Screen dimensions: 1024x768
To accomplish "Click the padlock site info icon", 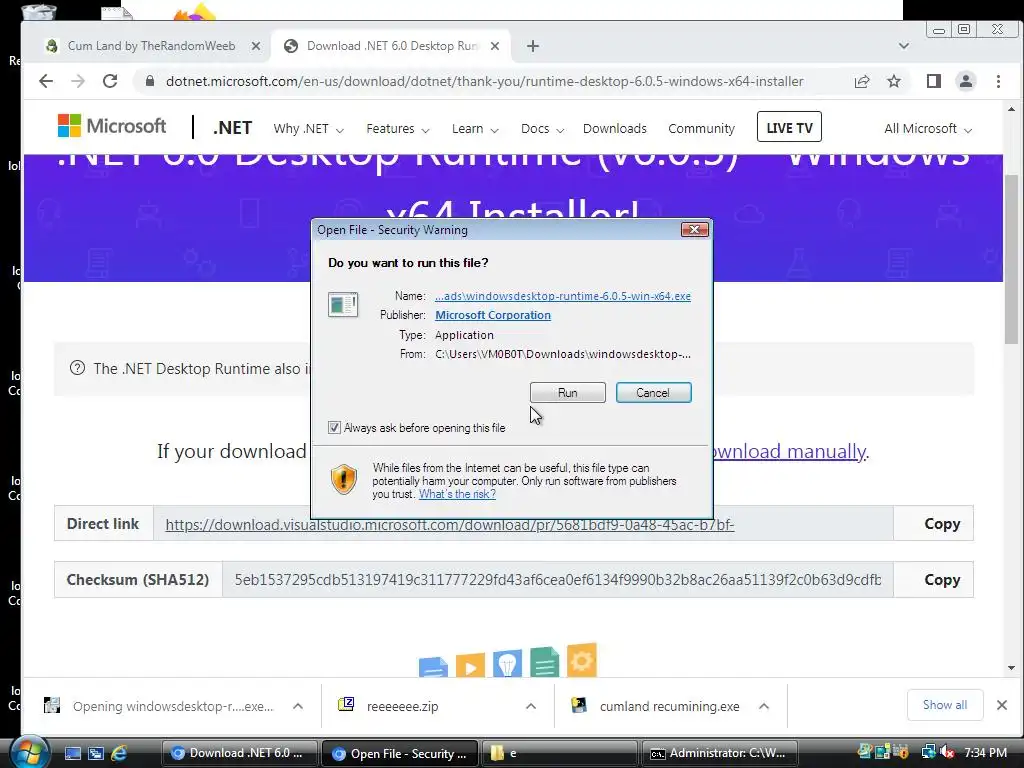I will (150, 81).
